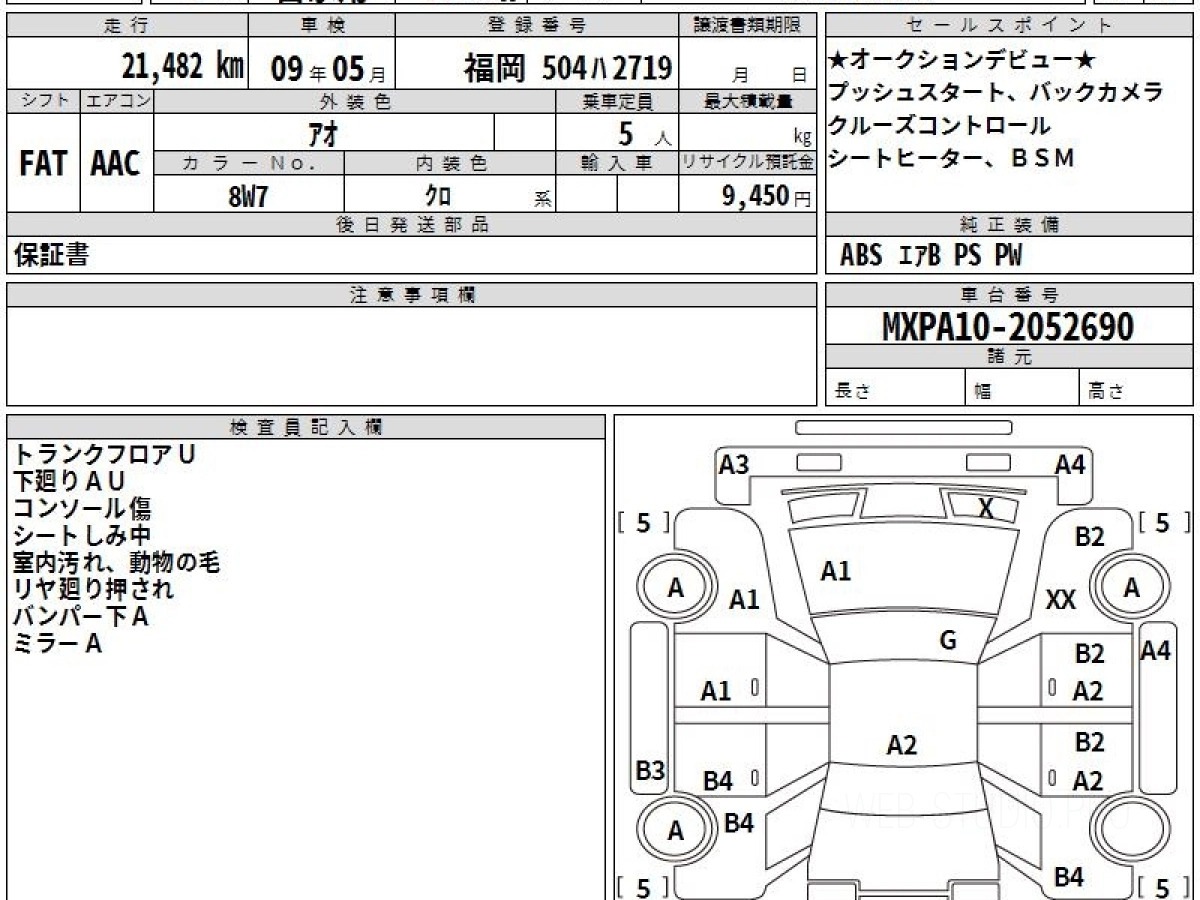This screenshot has width=1200, height=900.
Task: Select color number 8W7
Action: 249,196
